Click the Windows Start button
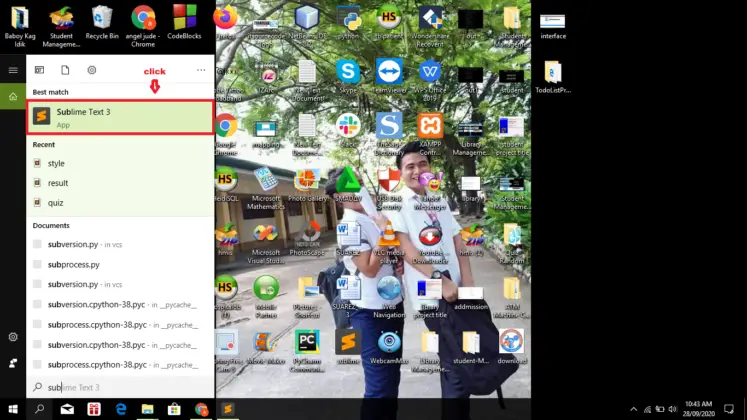Screen dimensions: 747x420 (x=13, y=409)
